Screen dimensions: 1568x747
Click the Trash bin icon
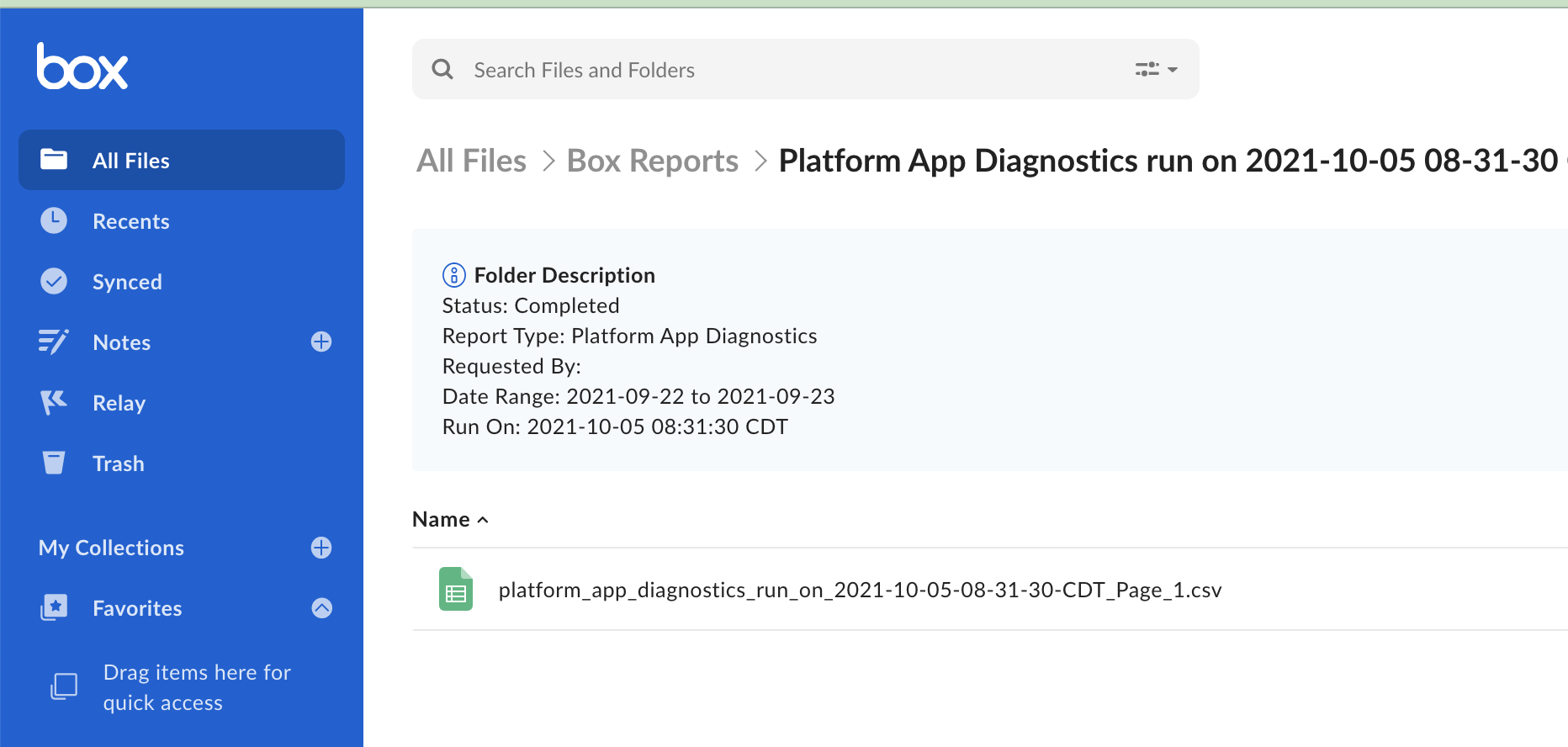click(x=54, y=463)
